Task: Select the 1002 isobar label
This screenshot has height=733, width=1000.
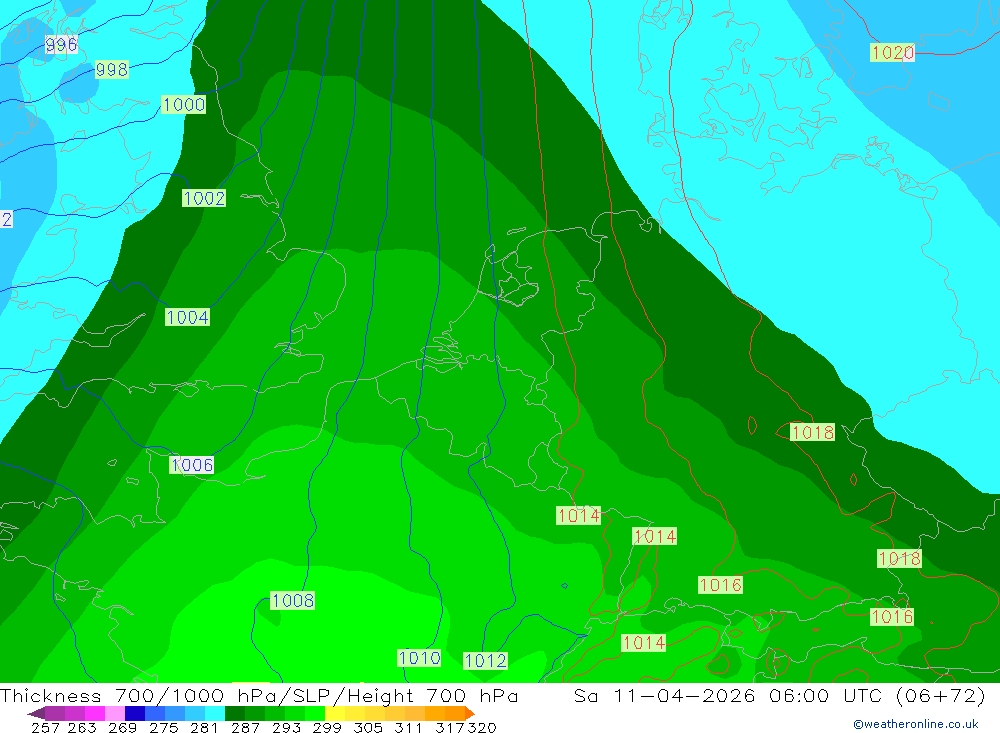Action: click(x=204, y=198)
